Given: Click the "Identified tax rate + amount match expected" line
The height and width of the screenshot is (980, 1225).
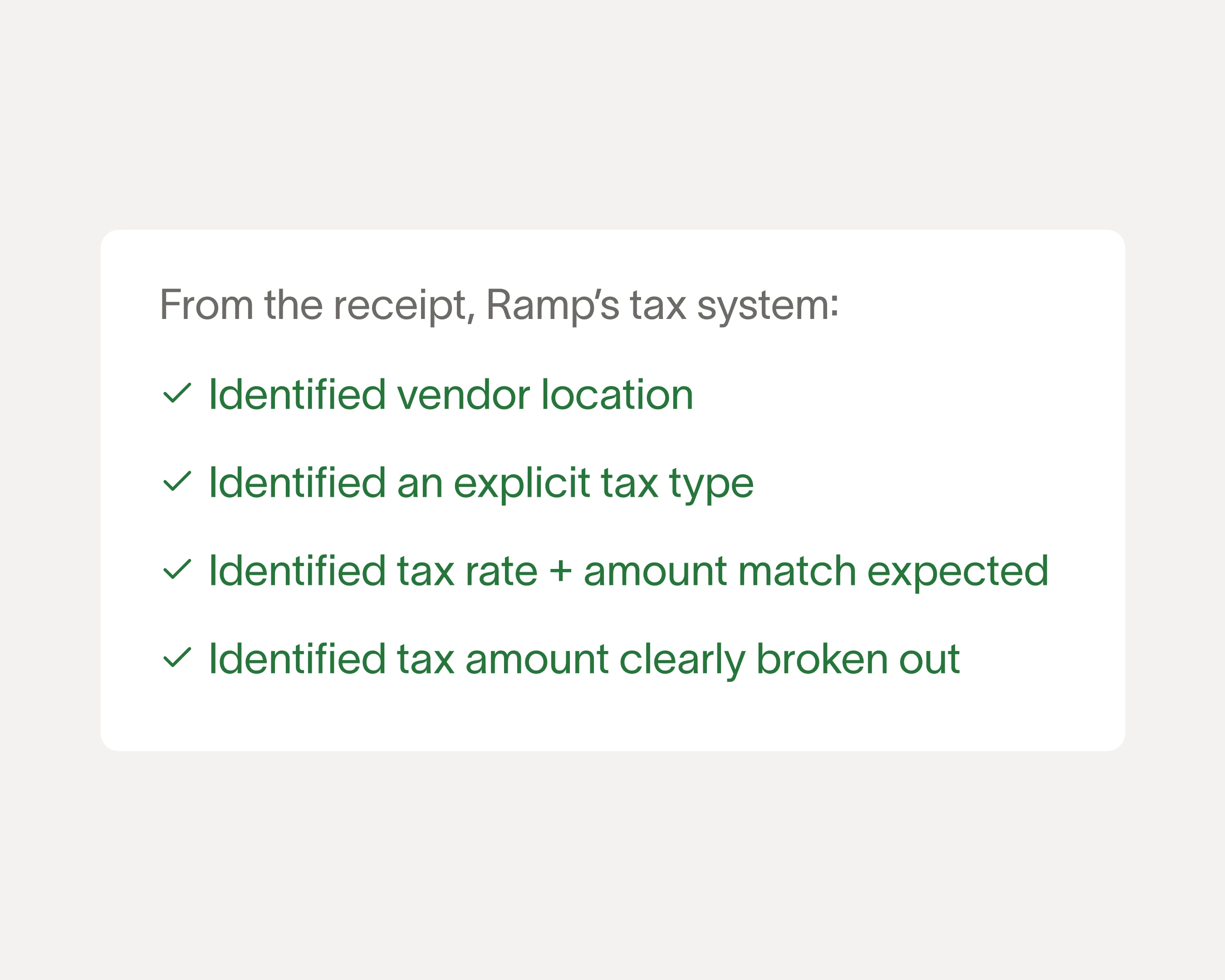Looking at the screenshot, I should (x=628, y=571).
